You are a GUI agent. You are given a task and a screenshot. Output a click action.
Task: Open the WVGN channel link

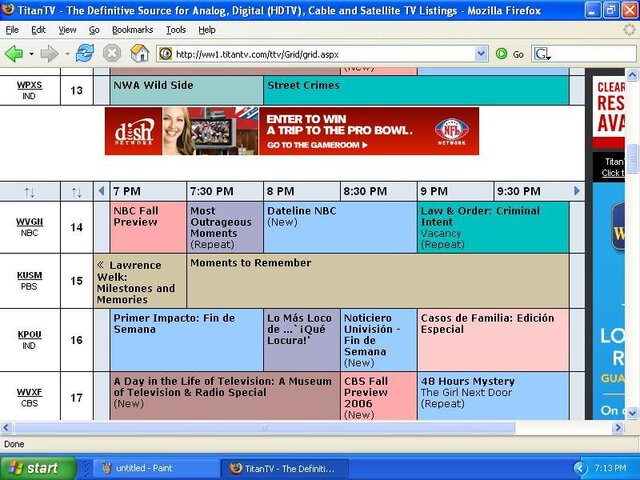tap(29, 222)
